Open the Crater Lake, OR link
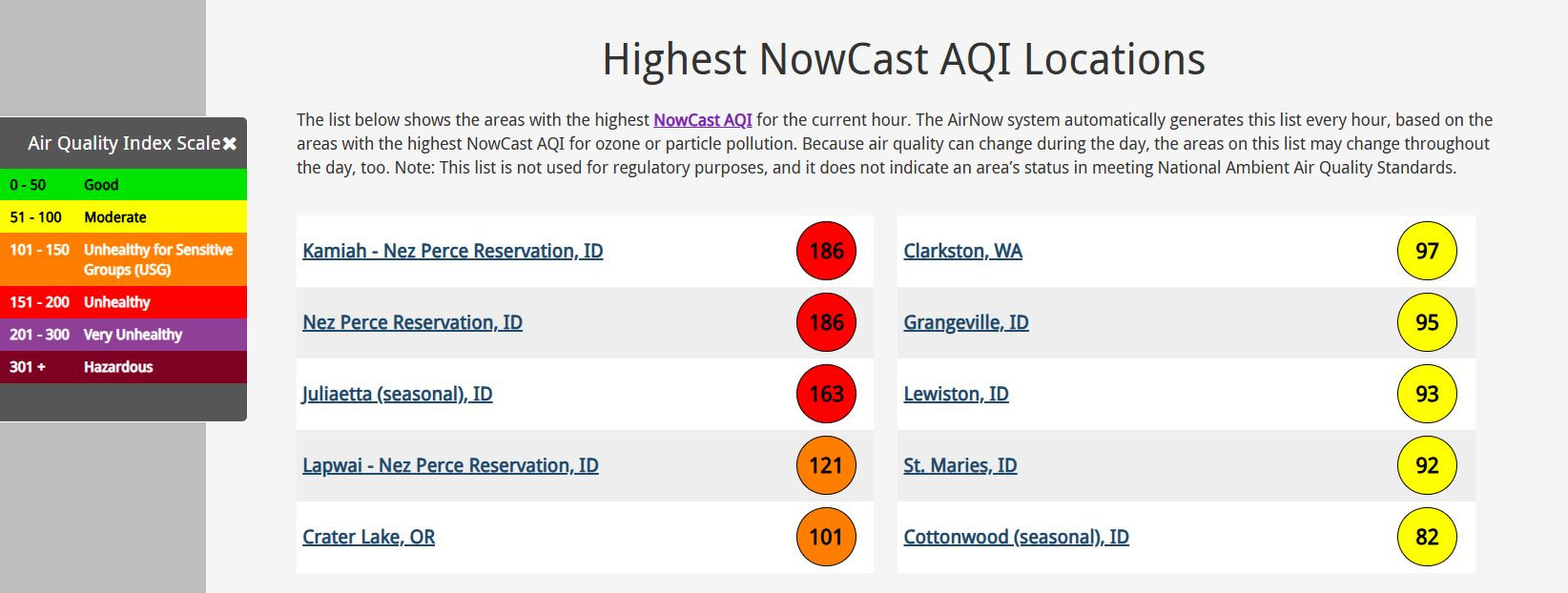Image resolution: width=1568 pixels, height=593 pixels. pyautogui.click(x=368, y=537)
